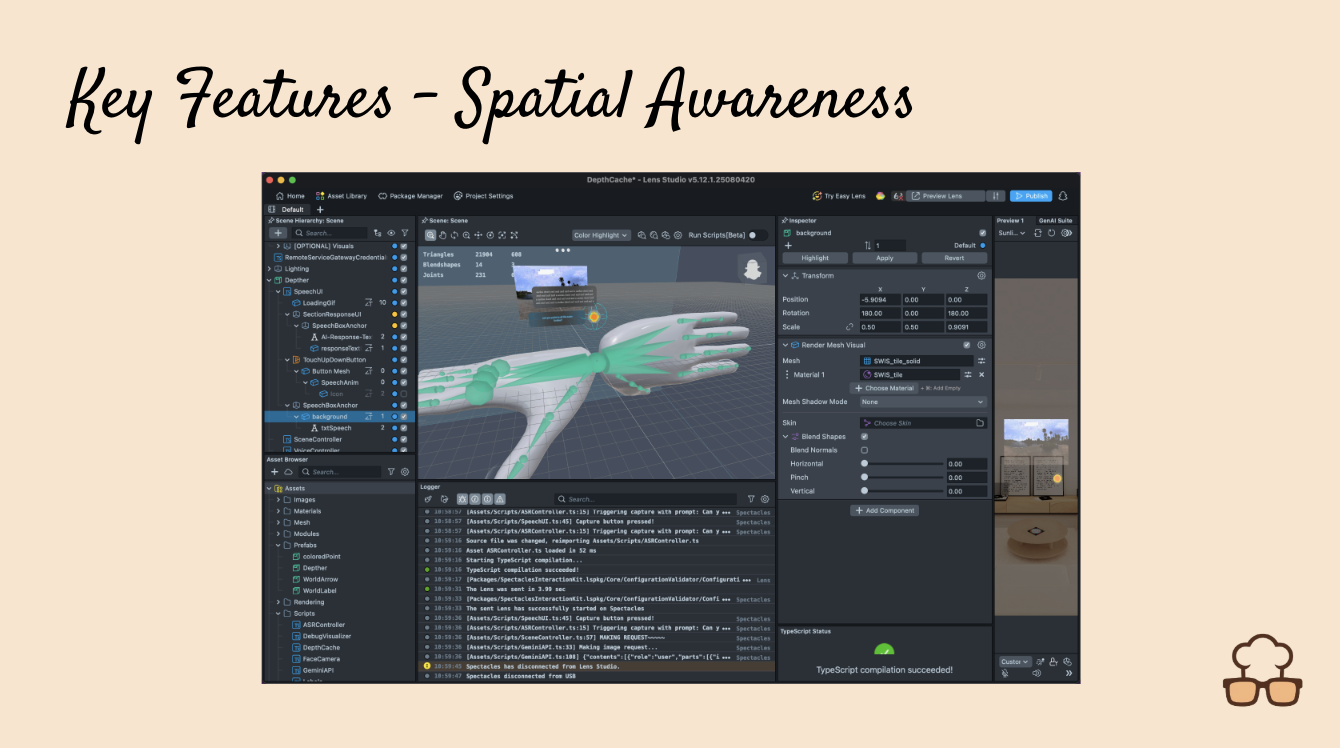
Task: Click the scale link-proportions icon
Action: (x=849, y=327)
